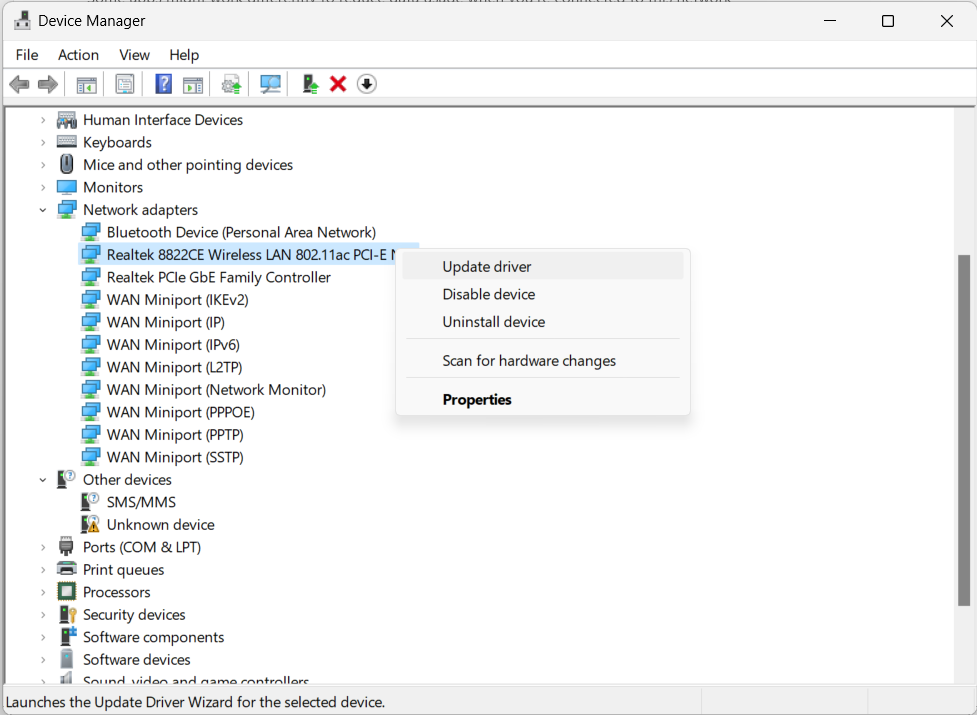The image size is (977, 715).
Task: Click the Properties toolbar icon
Action: point(125,84)
